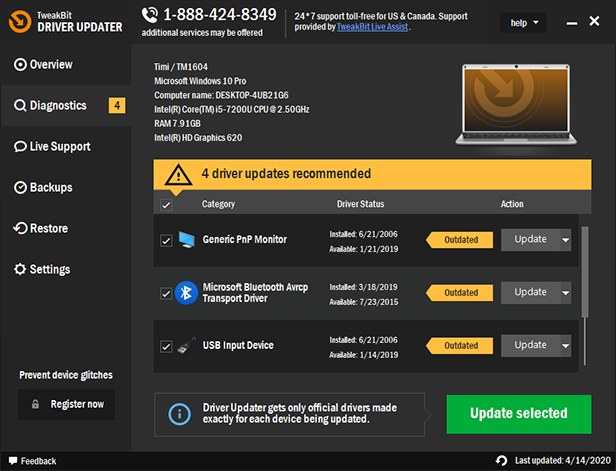Click the 'Last updated: 4/14/2020' text

563,460
